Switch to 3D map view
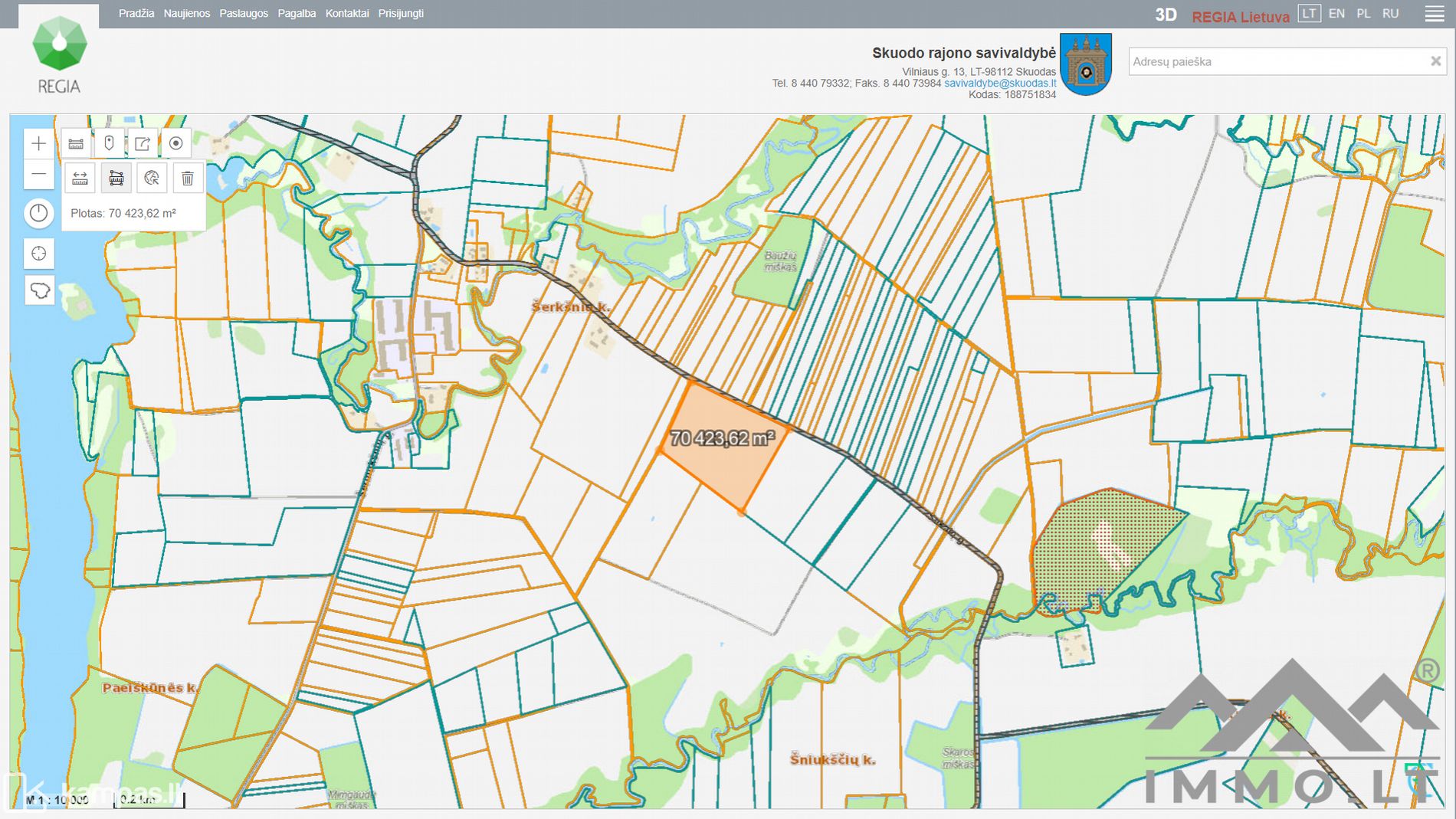The image size is (1456, 819). point(1166,15)
